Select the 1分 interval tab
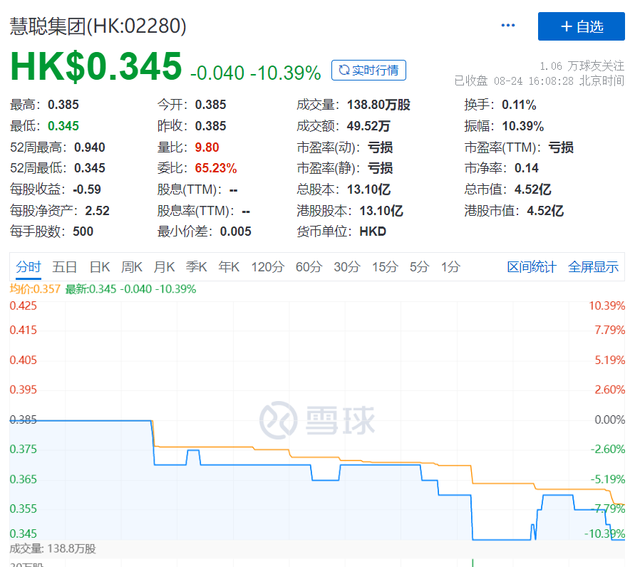This screenshot has width=640, height=567. [x=450, y=267]
